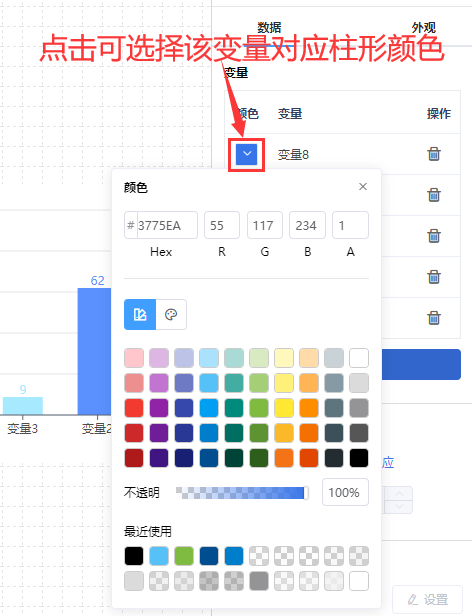
Task: Click the 设置 button with pen icon
Action: tap(428, 600)
